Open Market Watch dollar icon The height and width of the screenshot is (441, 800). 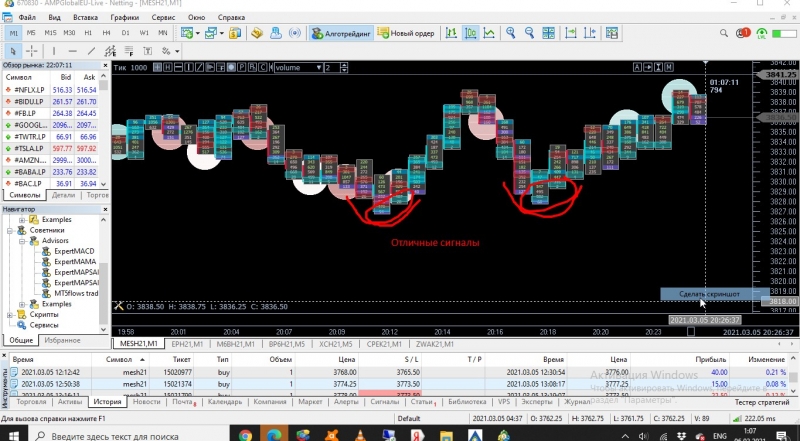tap(235, 33)
